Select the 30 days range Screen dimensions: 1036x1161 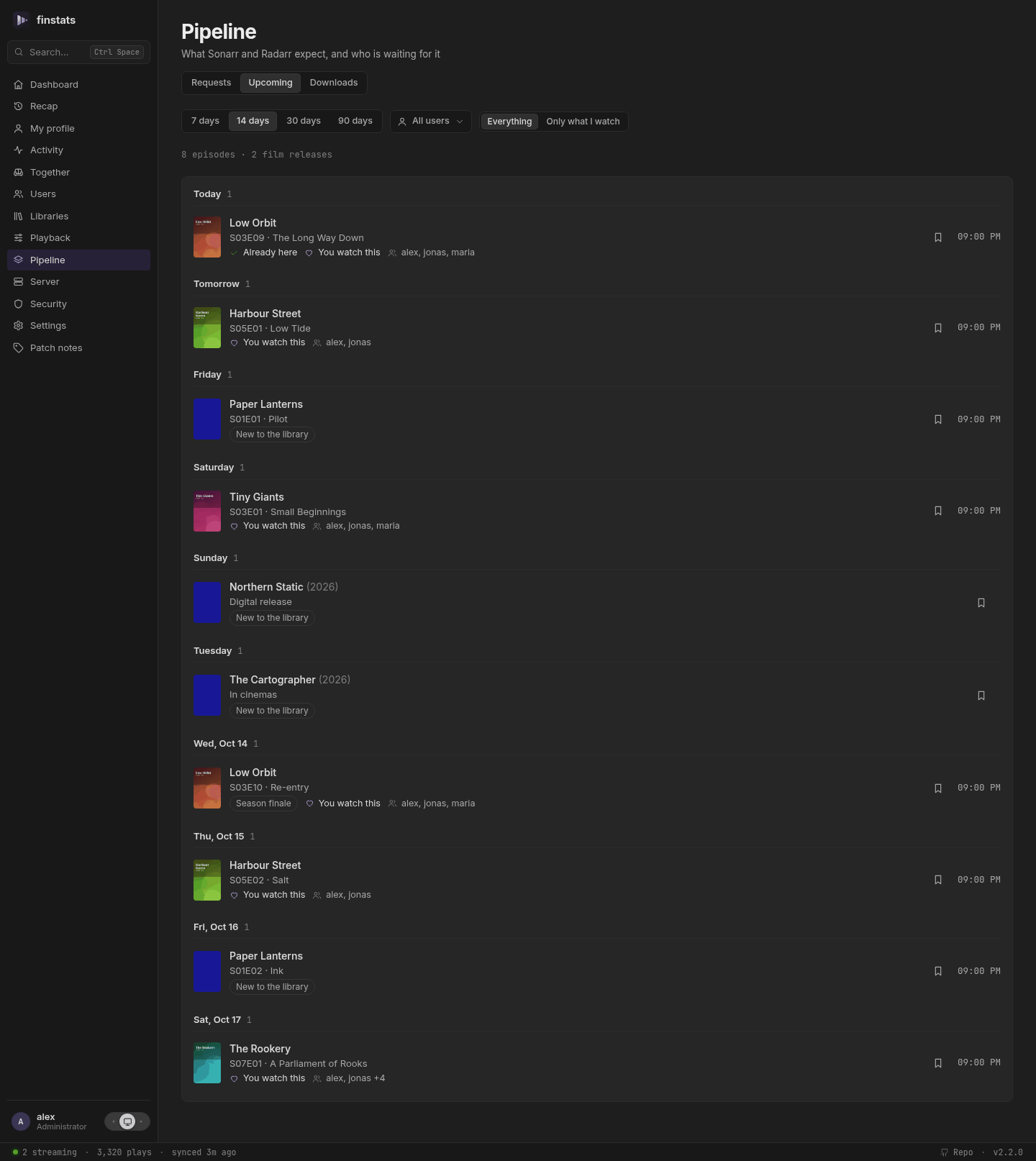click(304, 121)
